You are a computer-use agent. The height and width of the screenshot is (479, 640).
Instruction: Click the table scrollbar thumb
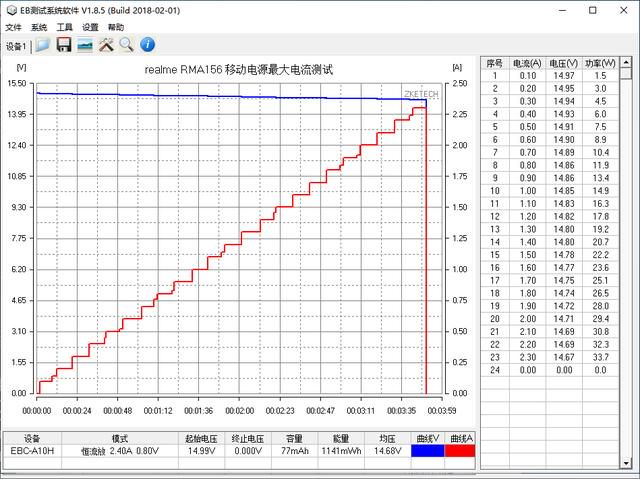pyautogui.click(x=626, y=74)
